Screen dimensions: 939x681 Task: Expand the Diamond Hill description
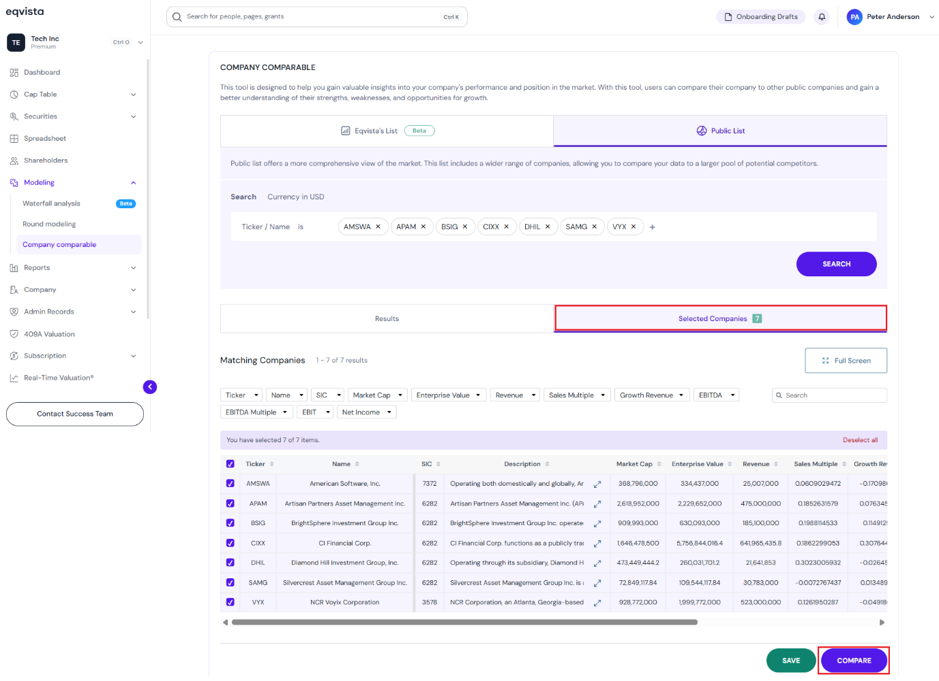coord(597,563)
